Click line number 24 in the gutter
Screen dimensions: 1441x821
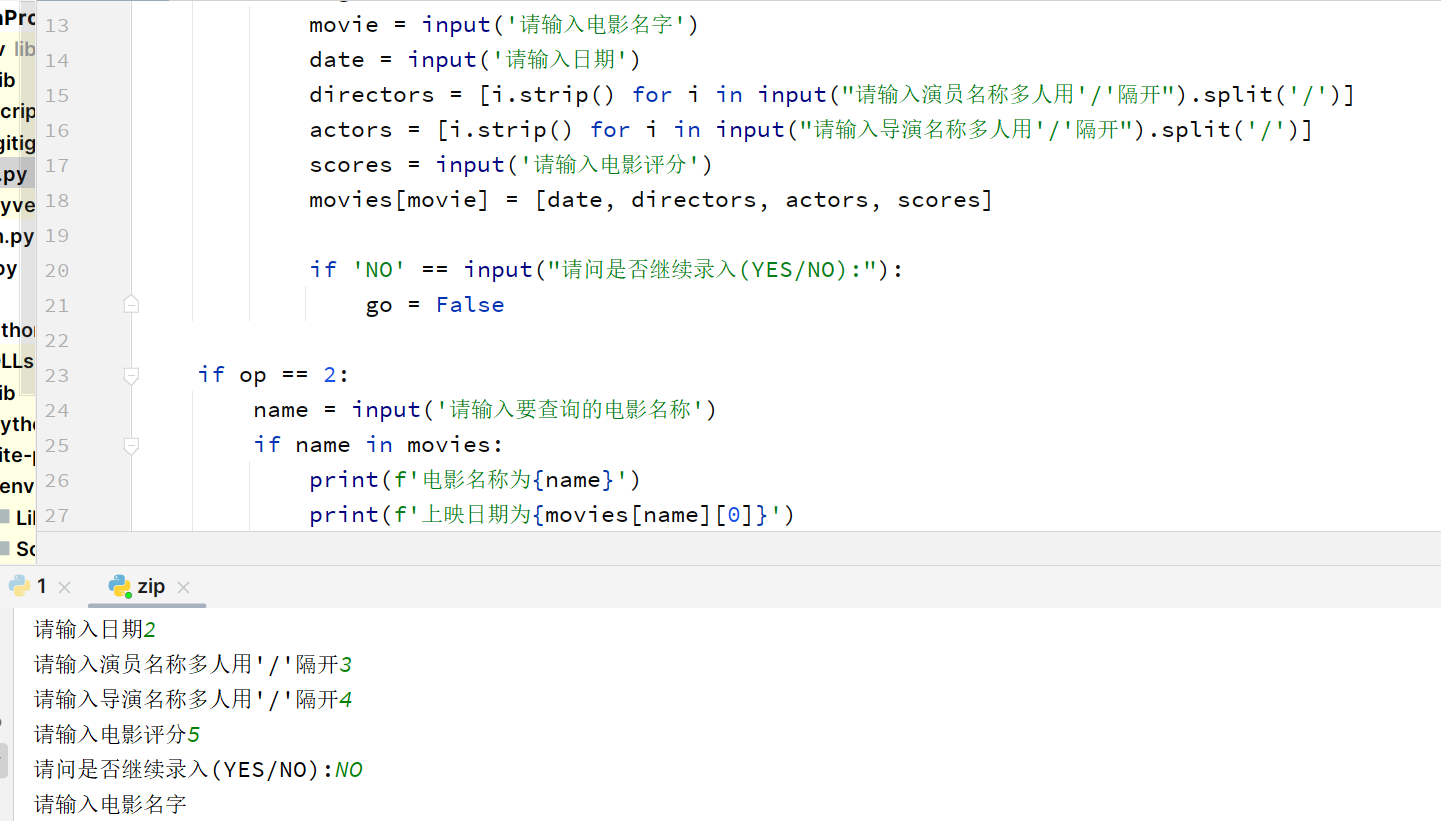pos(57,410)
